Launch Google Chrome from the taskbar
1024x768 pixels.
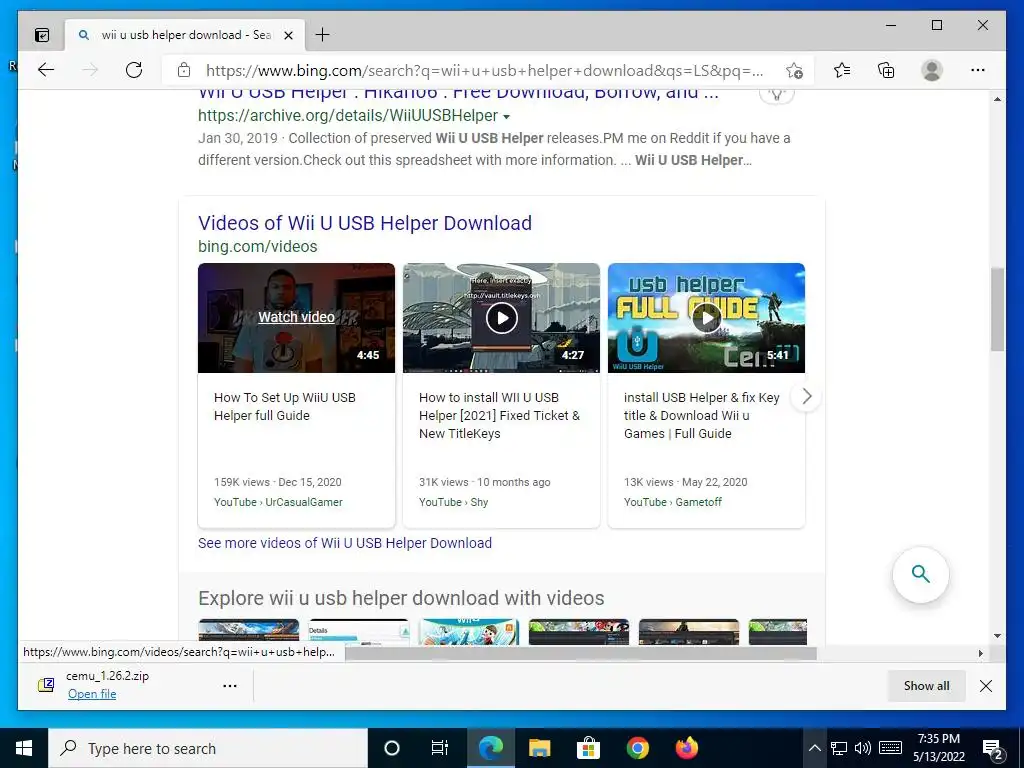coord(637,748)
